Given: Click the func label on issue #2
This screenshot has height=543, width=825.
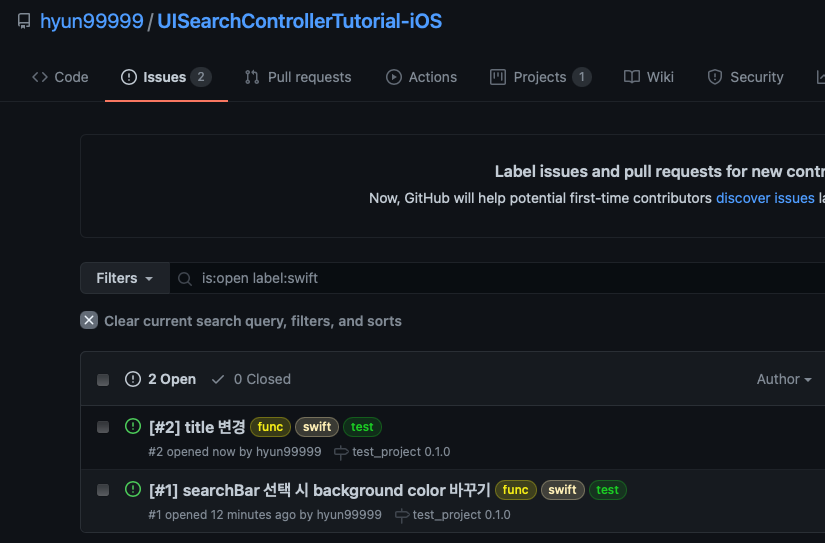Looking at the screenshot, I should pyautogui.click(x=270, y=427).
